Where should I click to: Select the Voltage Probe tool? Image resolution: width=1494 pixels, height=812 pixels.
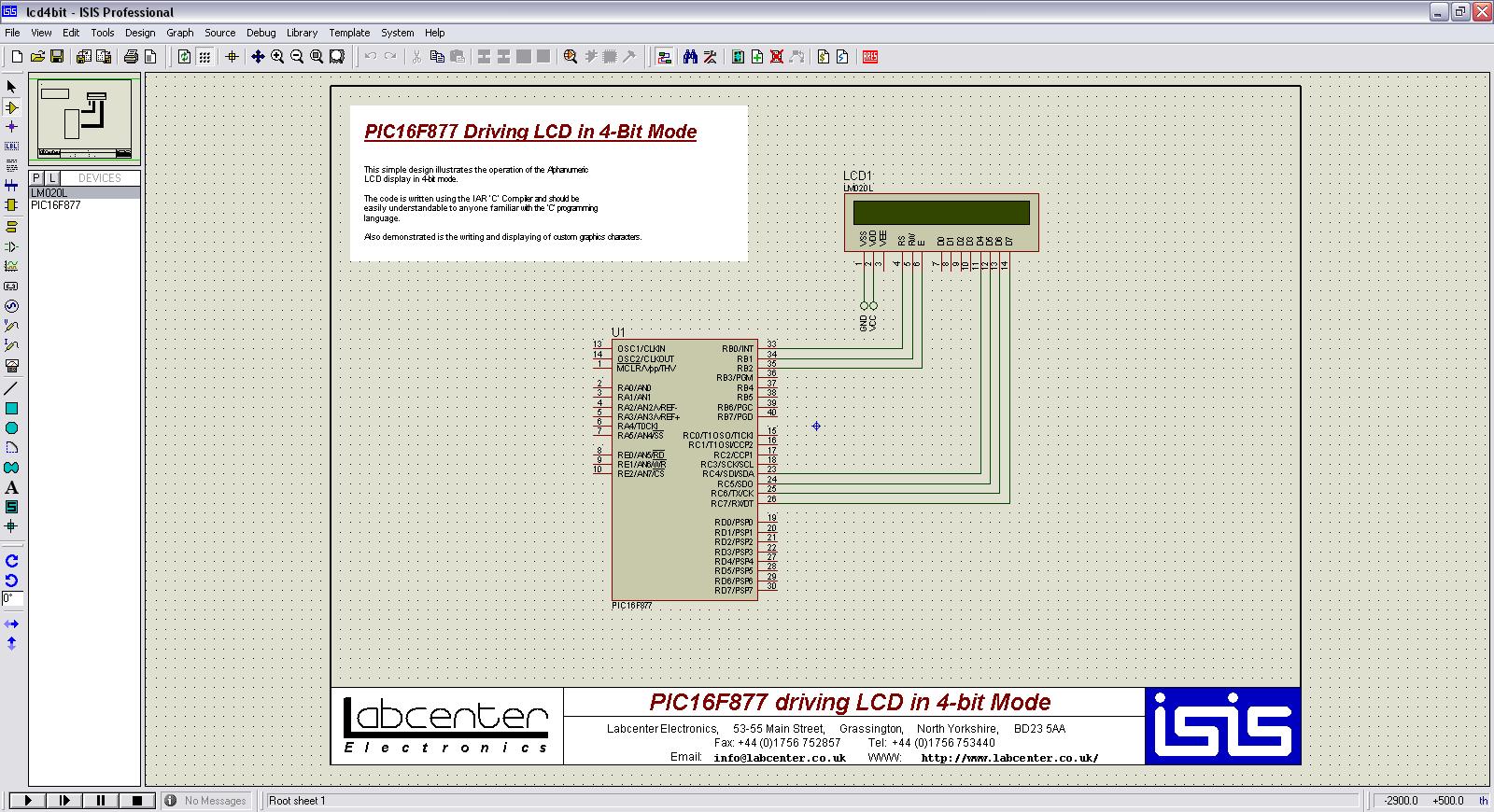(x=11, y=326)
